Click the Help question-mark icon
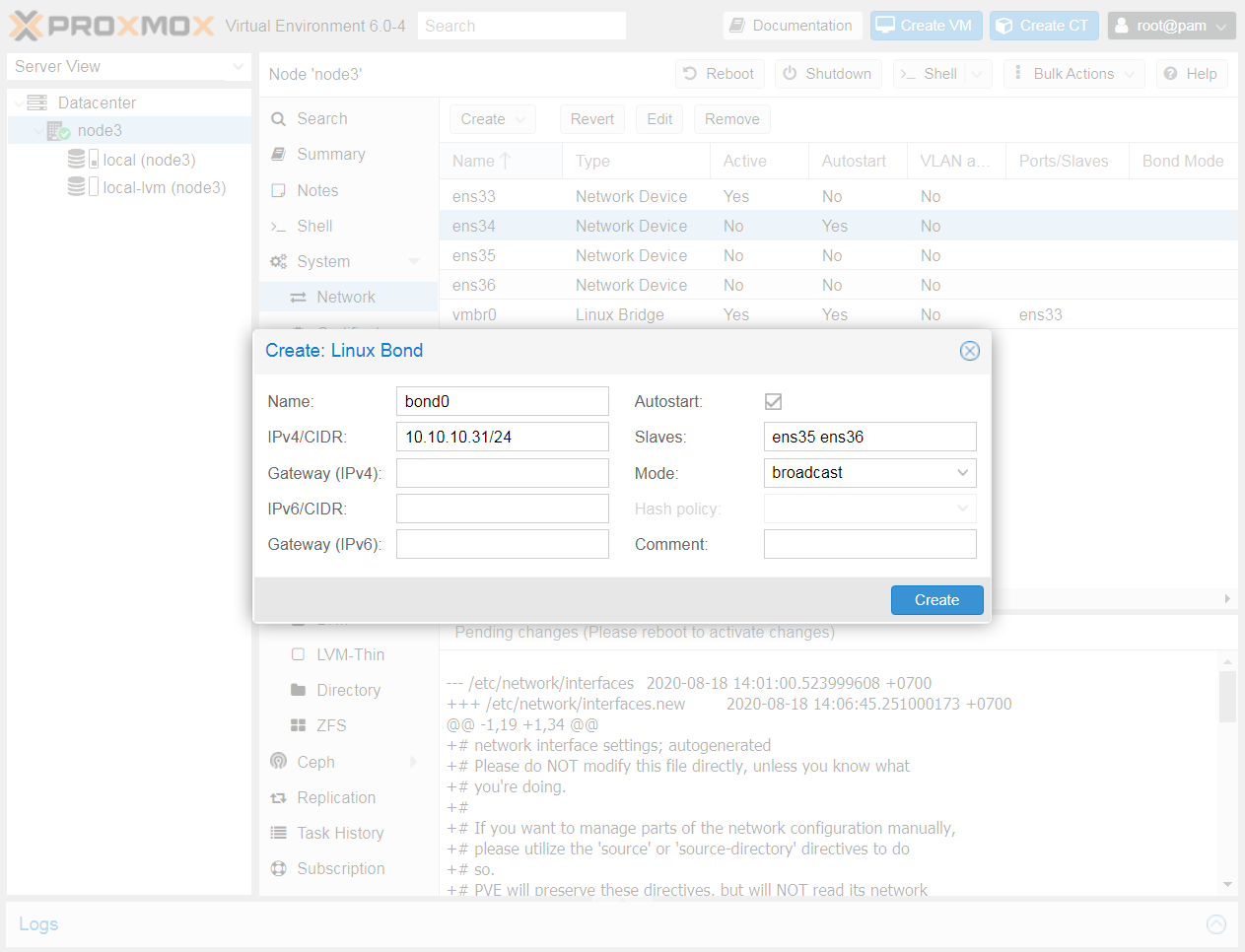The image size is (1245, 952). tap(1171, 74)
